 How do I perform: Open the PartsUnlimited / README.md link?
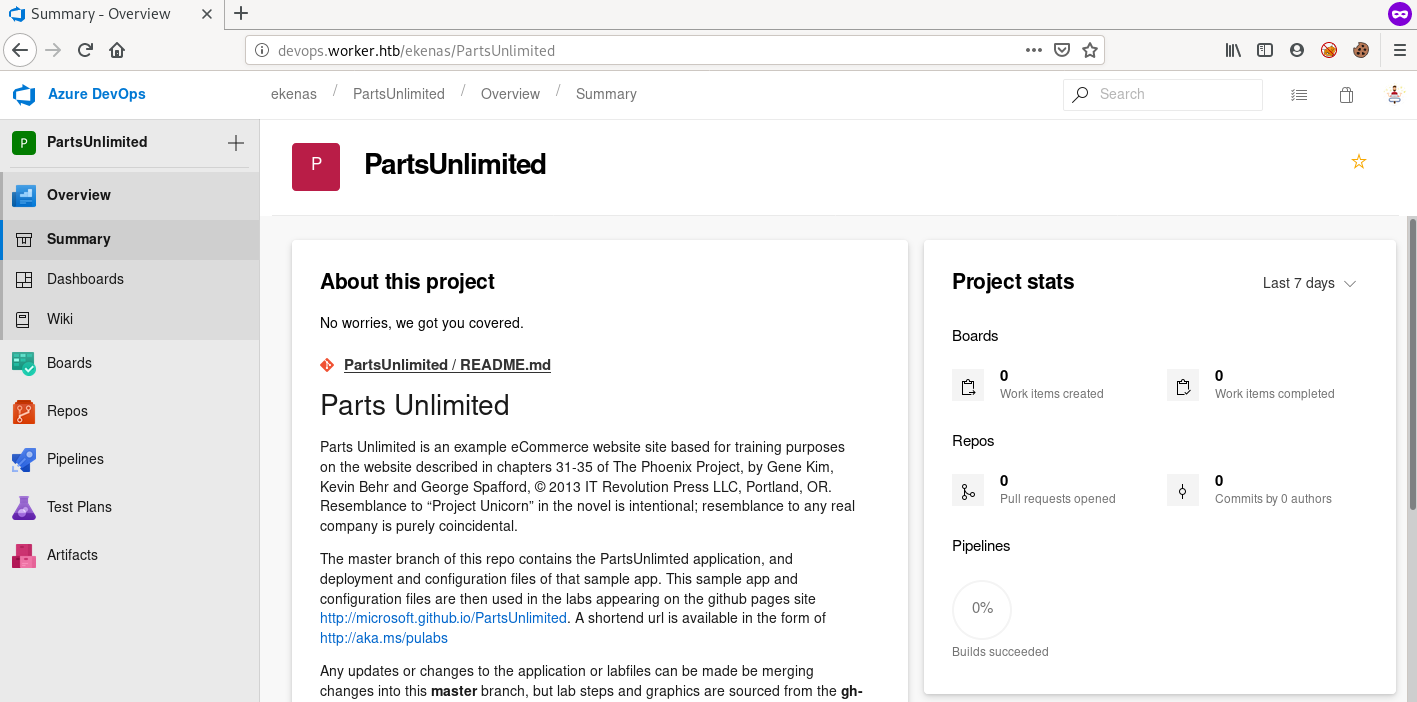point(447,365)
